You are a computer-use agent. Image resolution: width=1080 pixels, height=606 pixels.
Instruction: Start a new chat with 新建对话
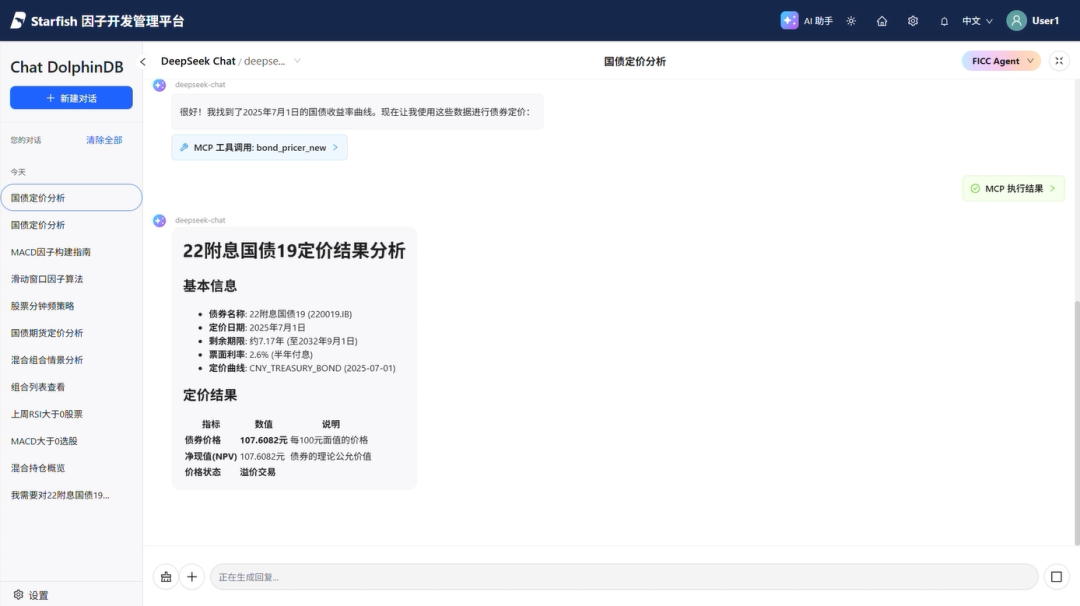71,98
